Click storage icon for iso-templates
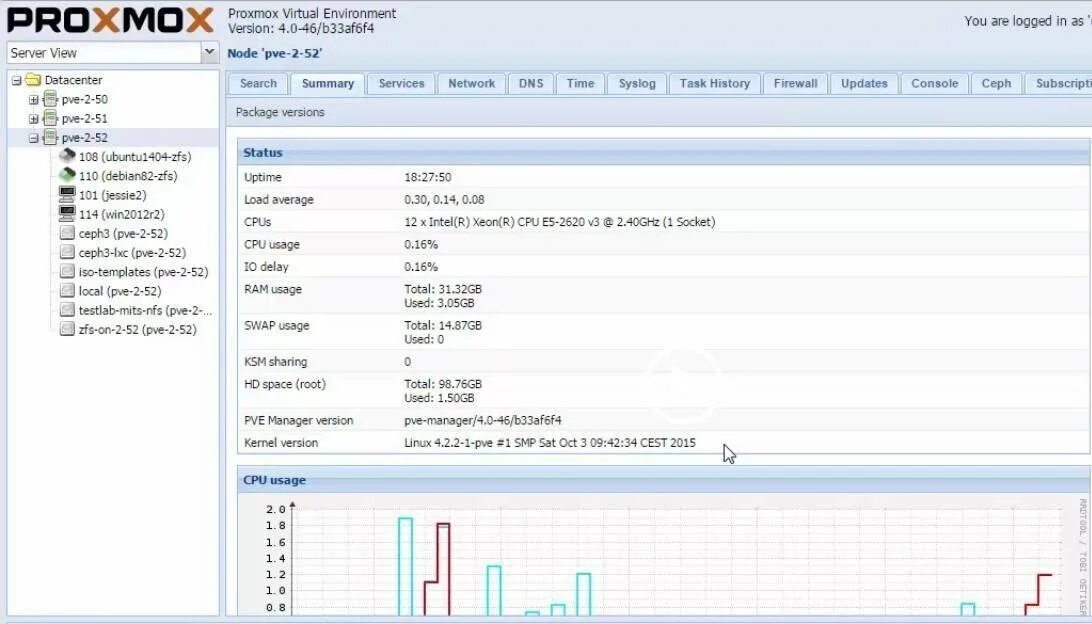The image size is (1092, 624). (67, 272)
